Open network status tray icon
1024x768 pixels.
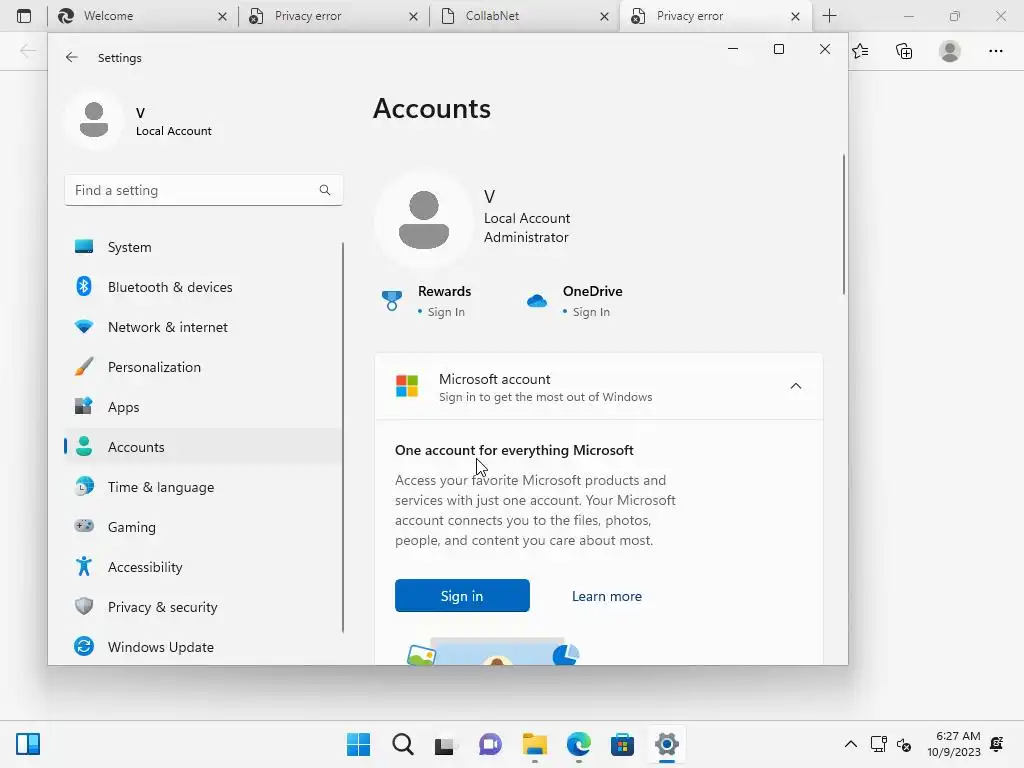pos(878,744)
